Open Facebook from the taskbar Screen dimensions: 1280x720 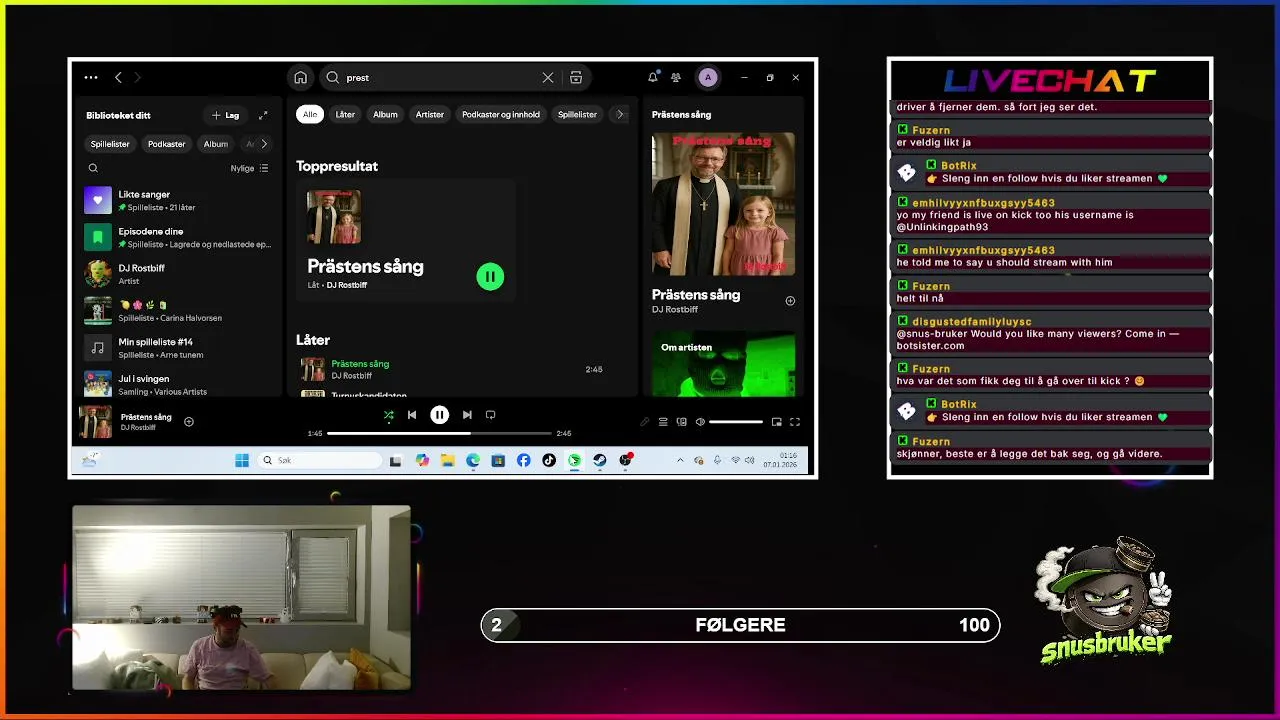pyautogui.click(x=523, y=460)
